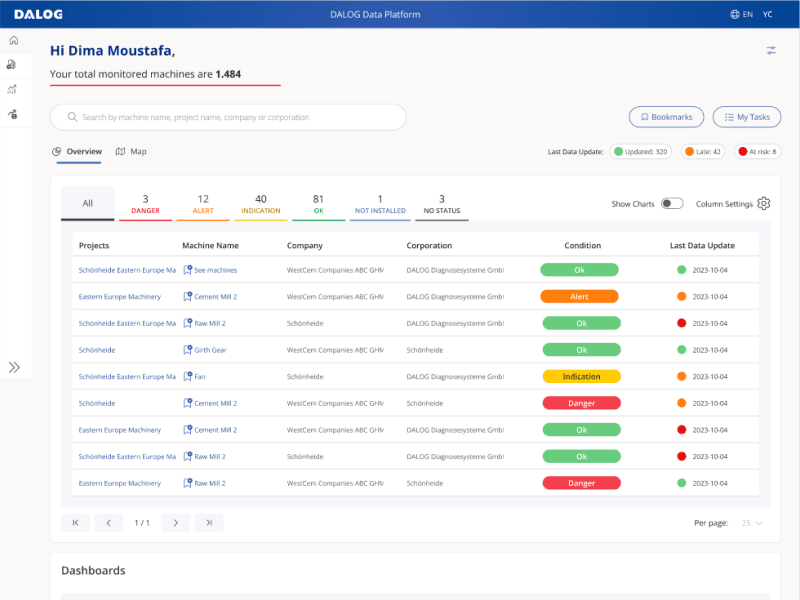This screenshot has width=800, height=600.
Task: Open the See machines link
Action: [215, 270]
